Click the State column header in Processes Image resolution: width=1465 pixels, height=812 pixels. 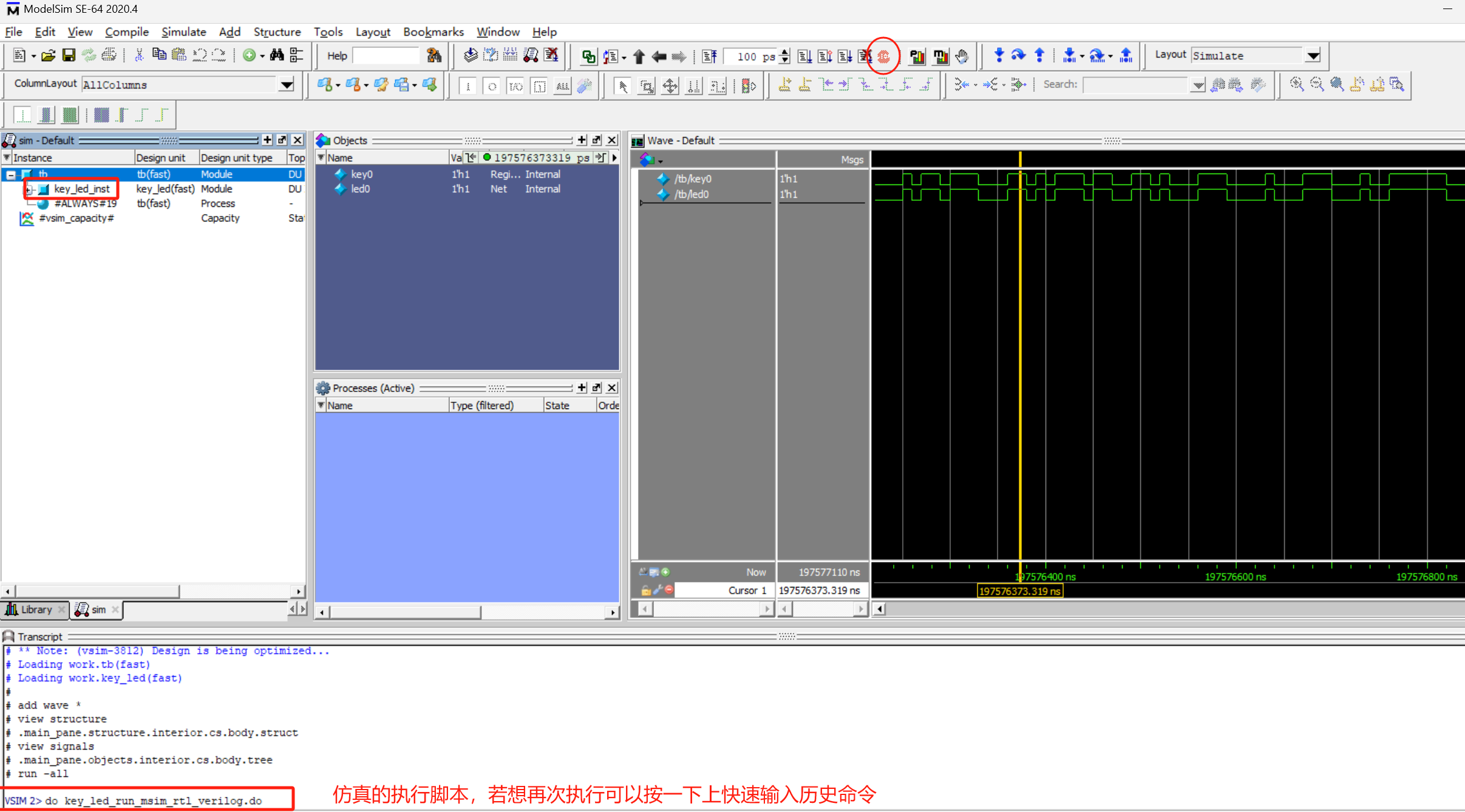point(569,405)
